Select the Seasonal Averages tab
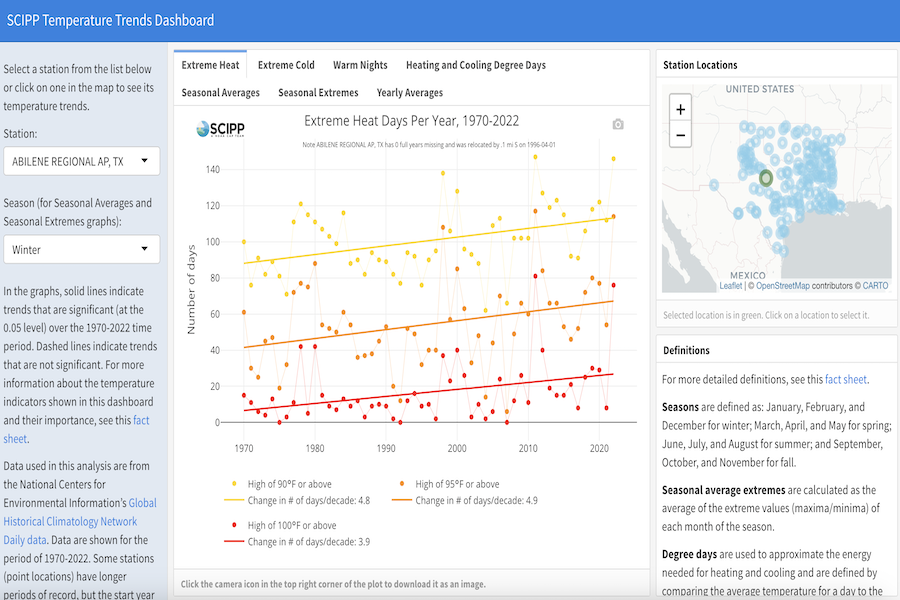This screenshot has height=600, width=900. point(220,92)
